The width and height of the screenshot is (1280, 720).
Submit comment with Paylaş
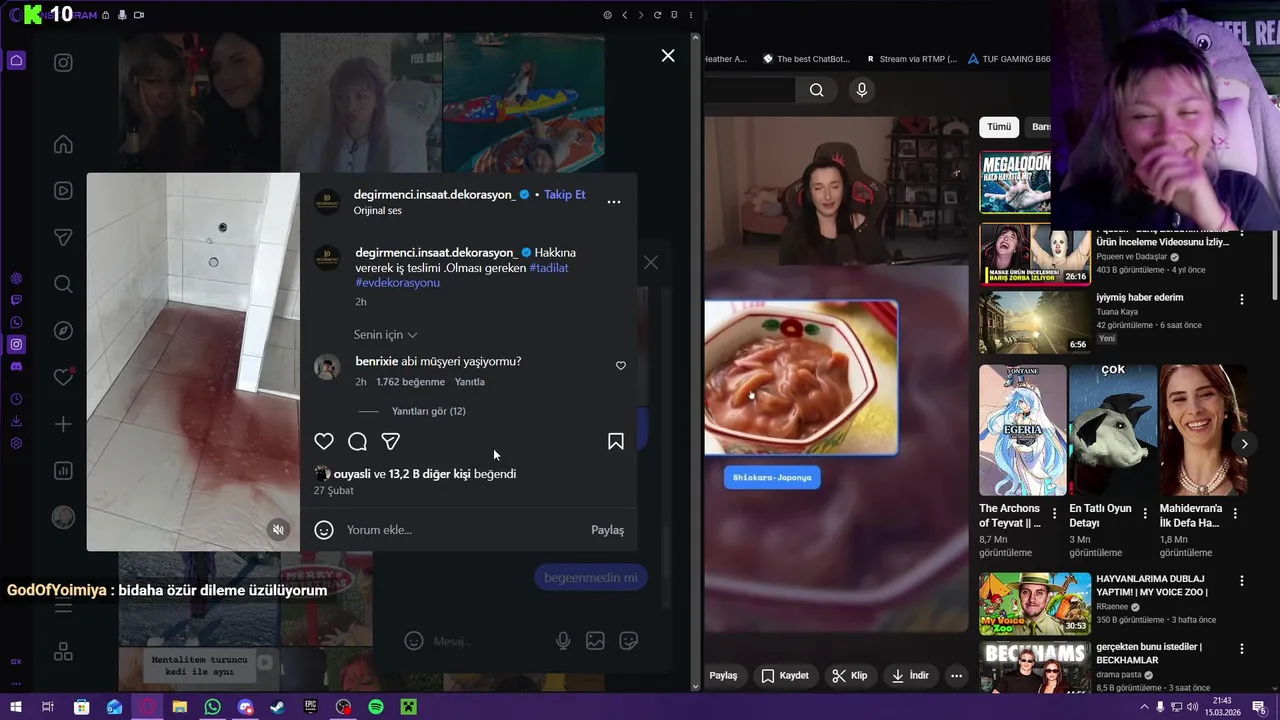[x=607, y=530]
